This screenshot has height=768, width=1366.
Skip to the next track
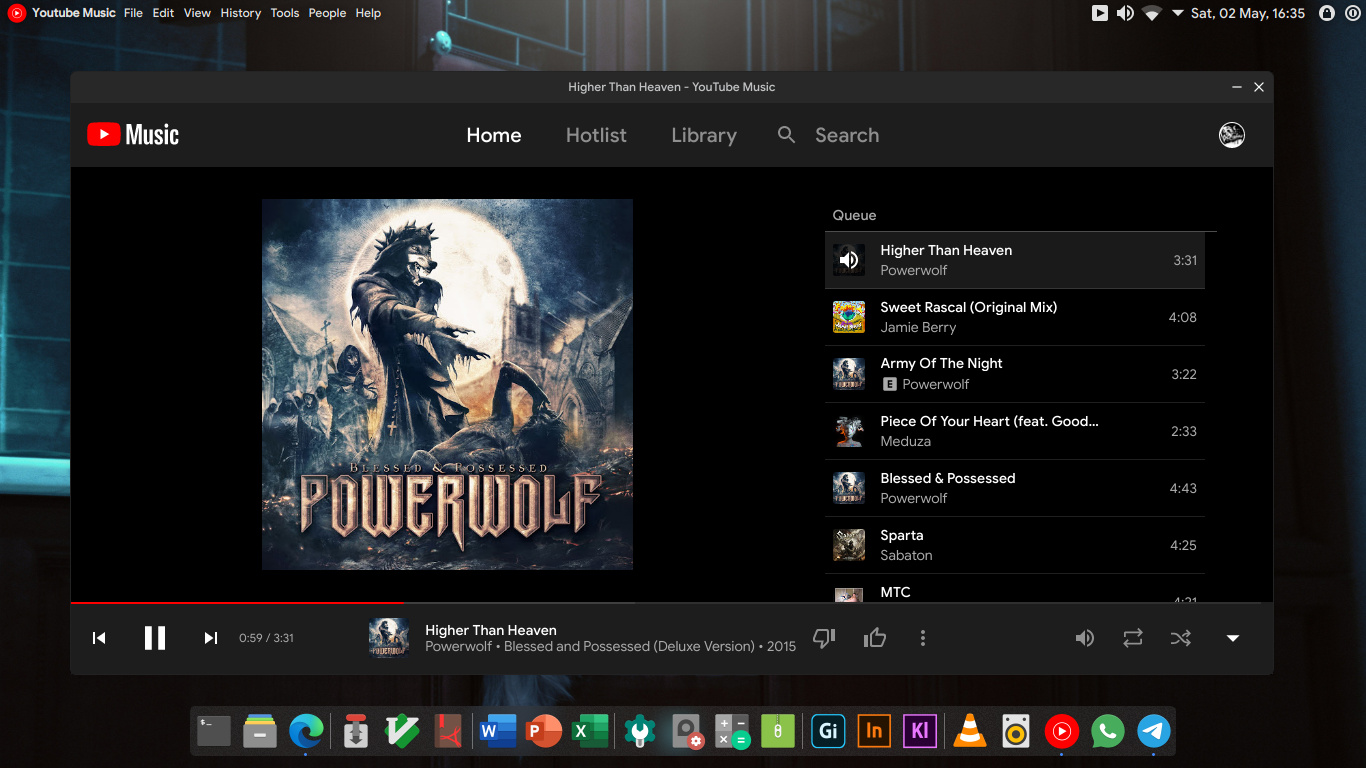point(211,638)
